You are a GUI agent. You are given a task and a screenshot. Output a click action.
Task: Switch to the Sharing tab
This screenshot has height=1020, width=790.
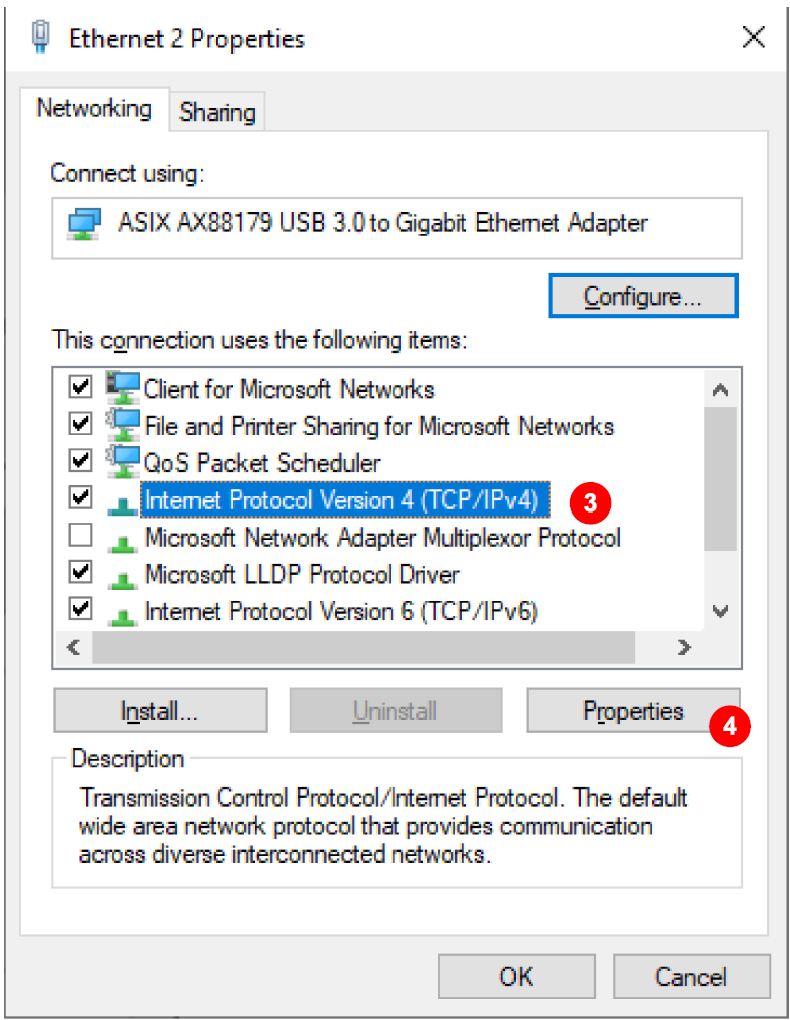(x=217, y=112)
